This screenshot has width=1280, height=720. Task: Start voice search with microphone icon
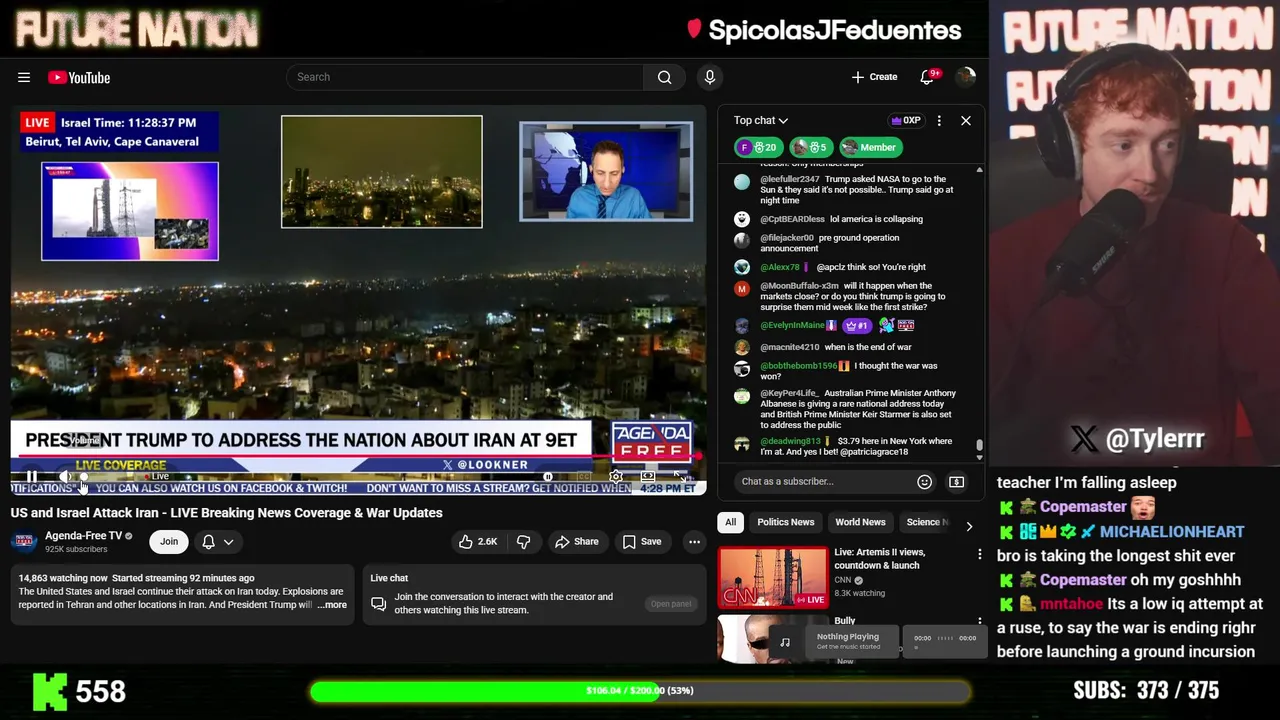coord(710,77)
